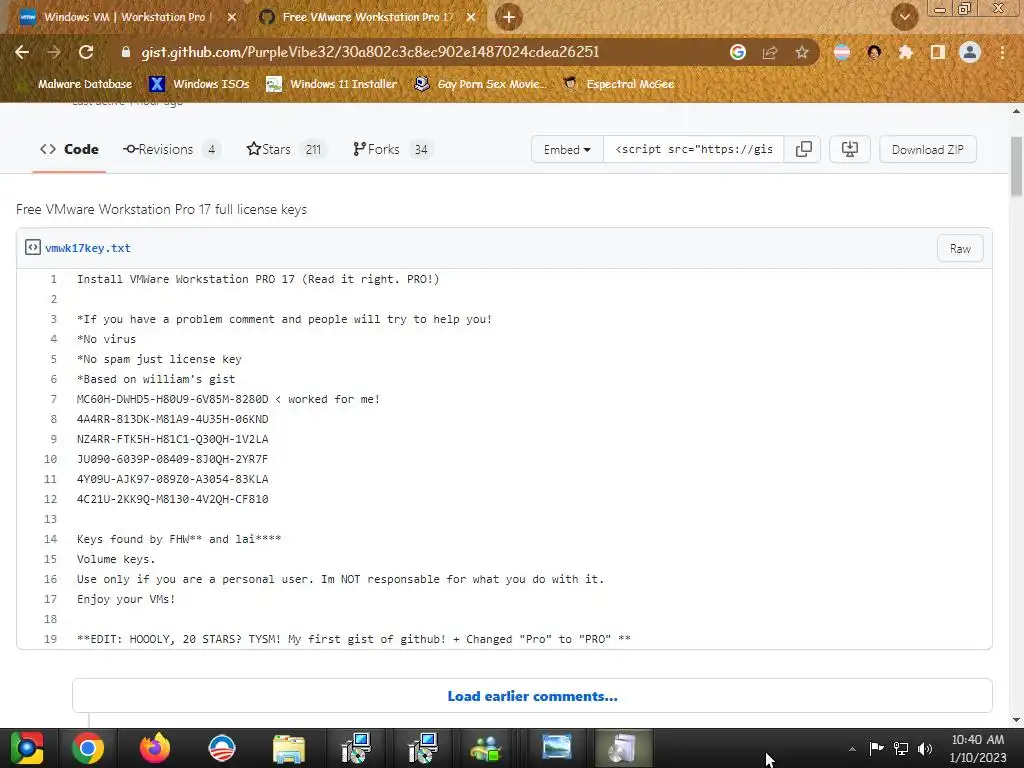The width and height of the screenshot is (1024, 768).
Task: Click the open in GitHub Desktop icon
Action: [x=850, y=150]
